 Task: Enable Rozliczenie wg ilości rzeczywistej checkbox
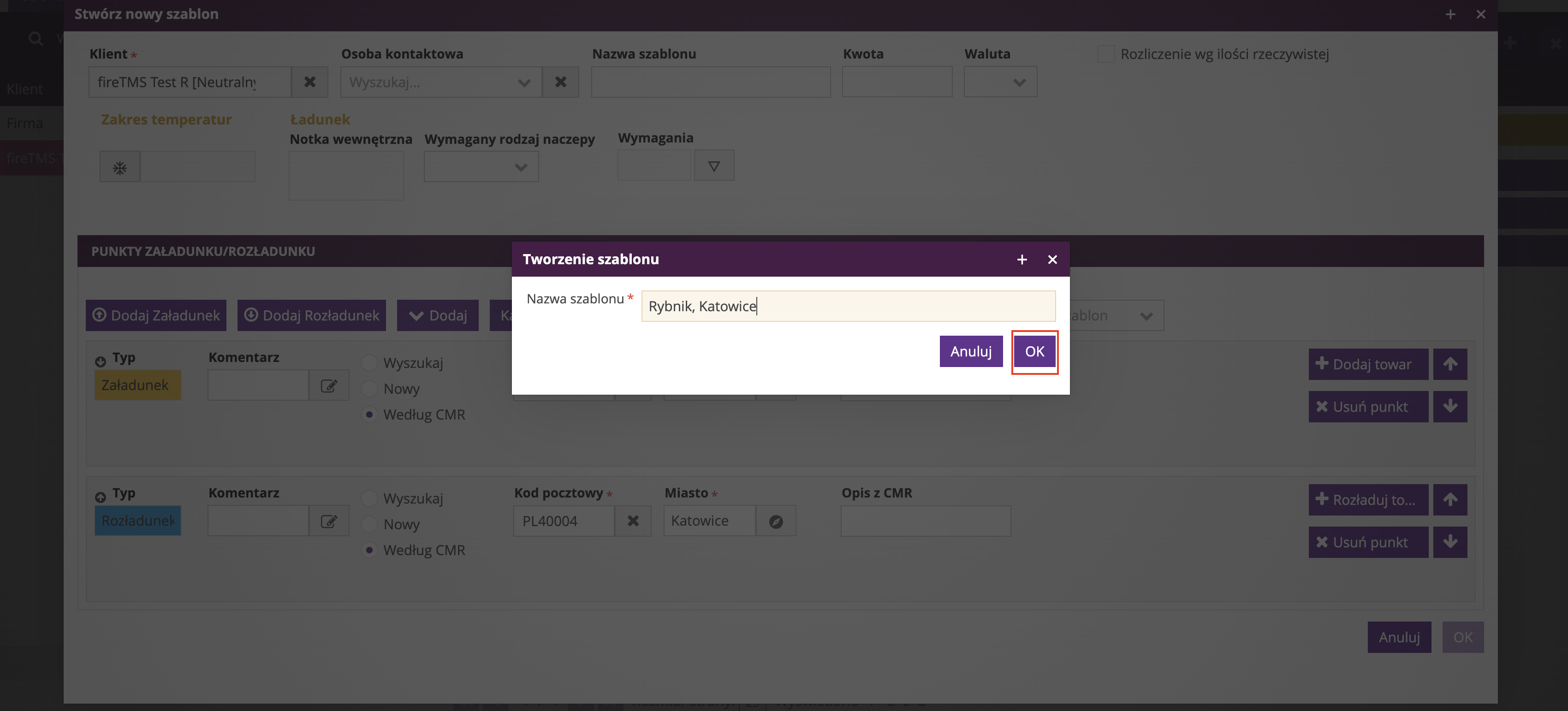1105,54
